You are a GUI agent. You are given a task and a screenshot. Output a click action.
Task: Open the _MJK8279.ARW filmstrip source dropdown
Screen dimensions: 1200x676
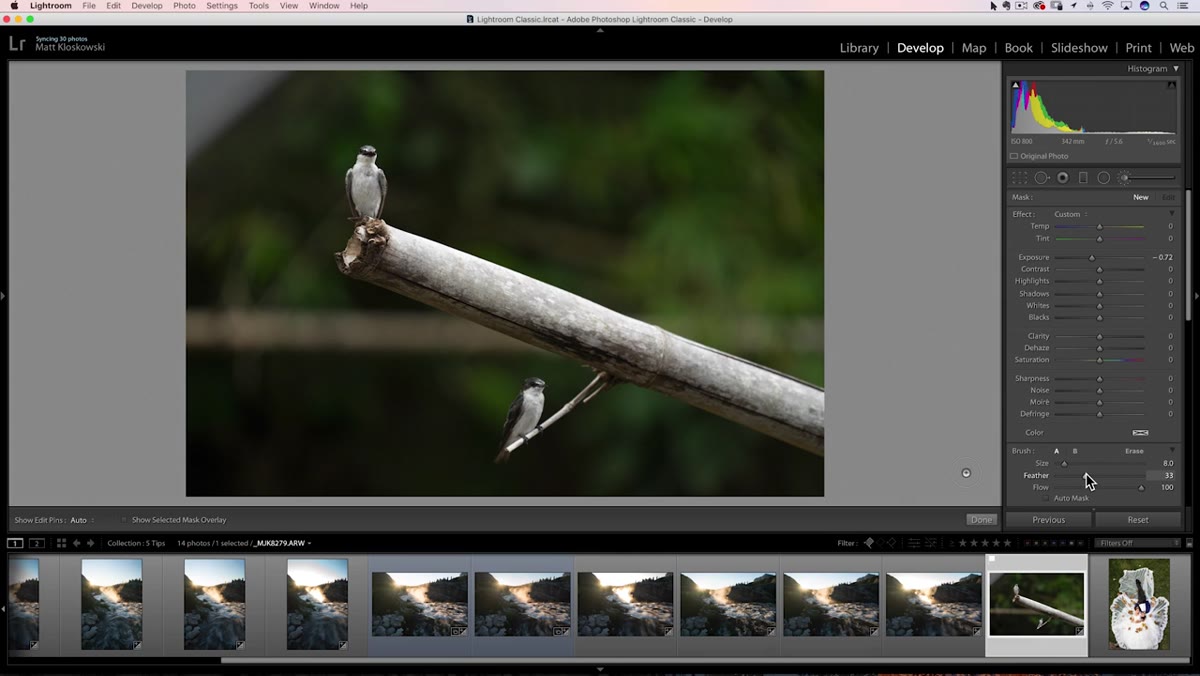coord(283,543)
